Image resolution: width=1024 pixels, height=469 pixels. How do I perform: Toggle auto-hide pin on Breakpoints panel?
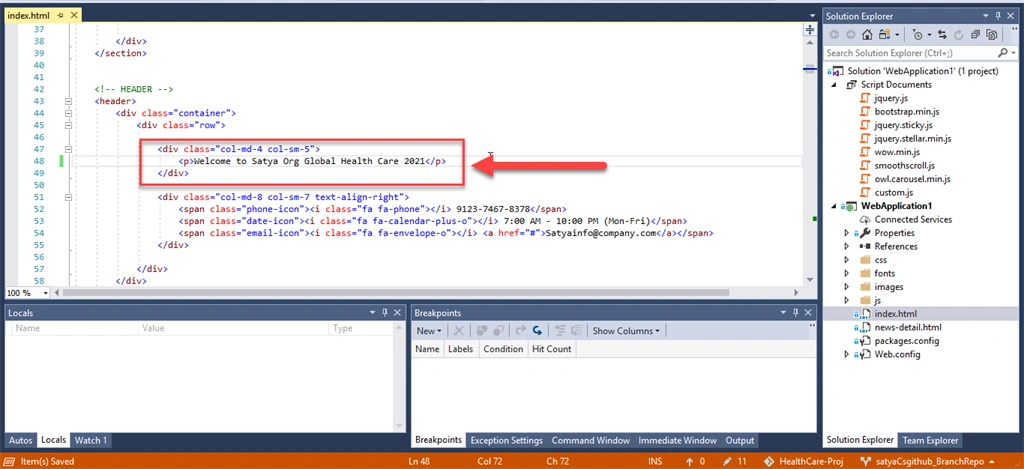795,313
